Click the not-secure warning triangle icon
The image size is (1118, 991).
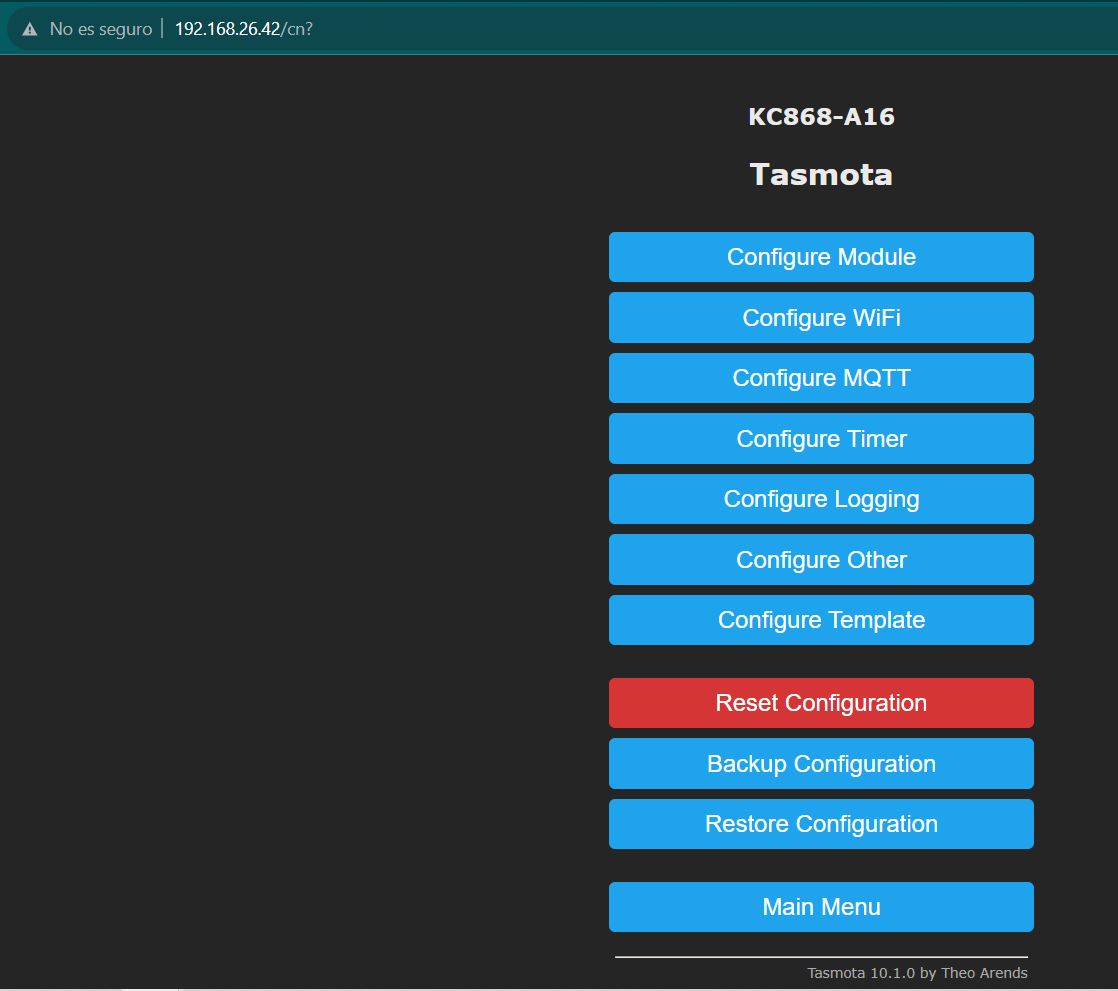pos(29,29)
